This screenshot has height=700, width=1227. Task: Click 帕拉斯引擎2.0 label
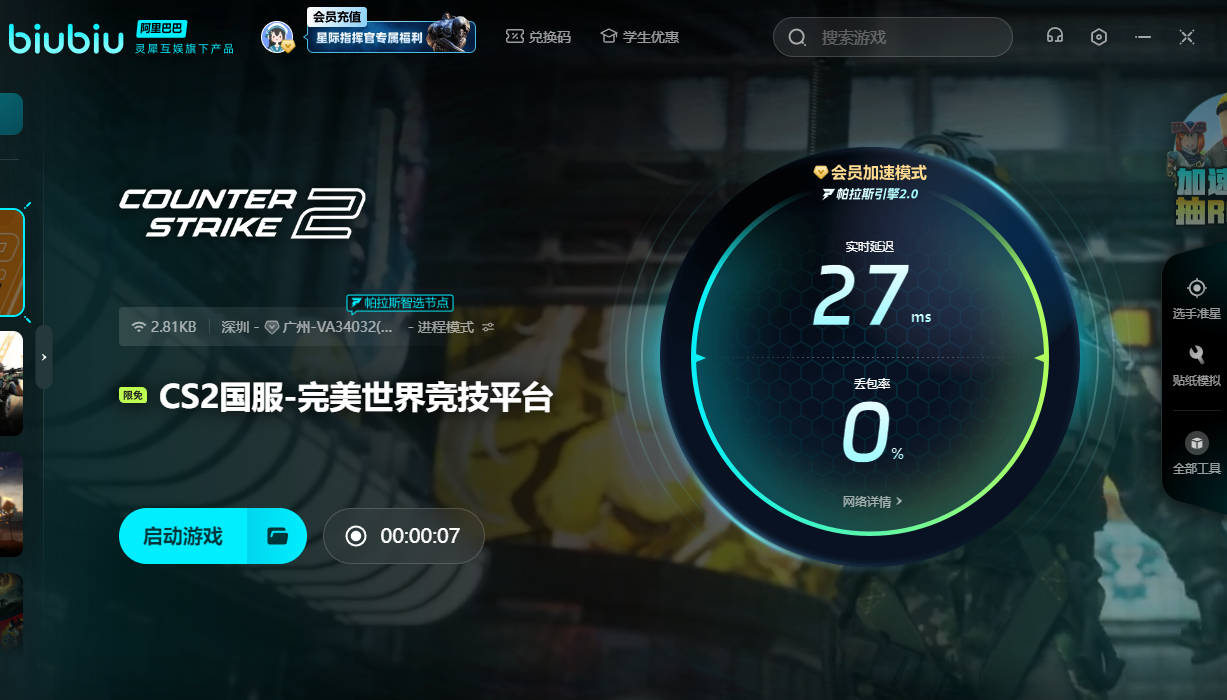tap(870, 193)
